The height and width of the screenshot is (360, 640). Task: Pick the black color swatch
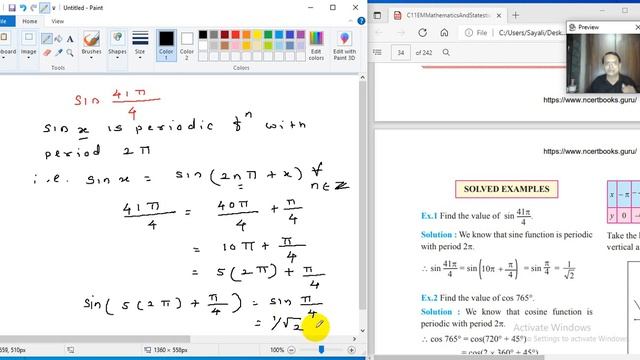(x=203, y=35)
